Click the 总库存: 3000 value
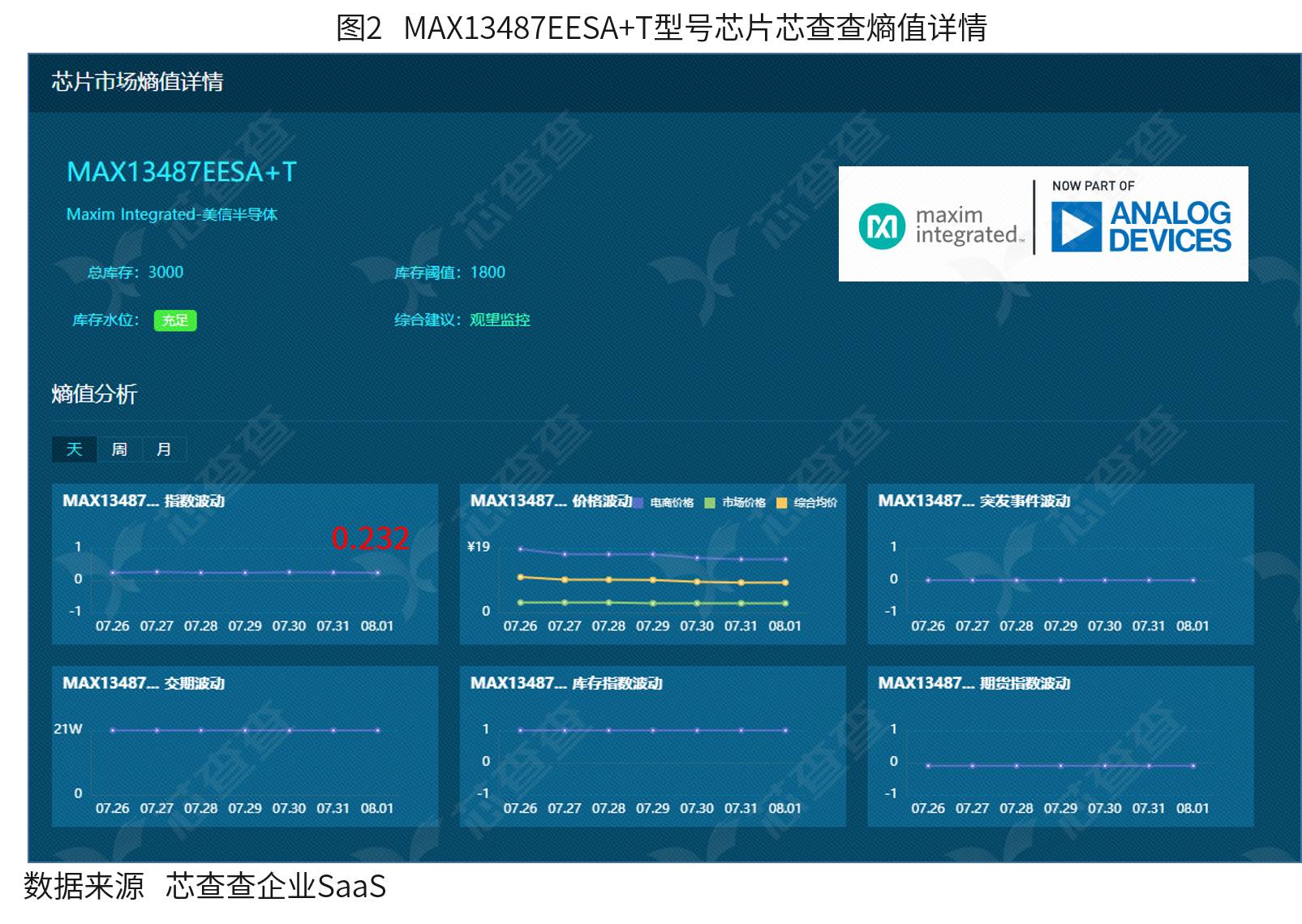This screenshot has height=924, width=1302. coord(135,273)
